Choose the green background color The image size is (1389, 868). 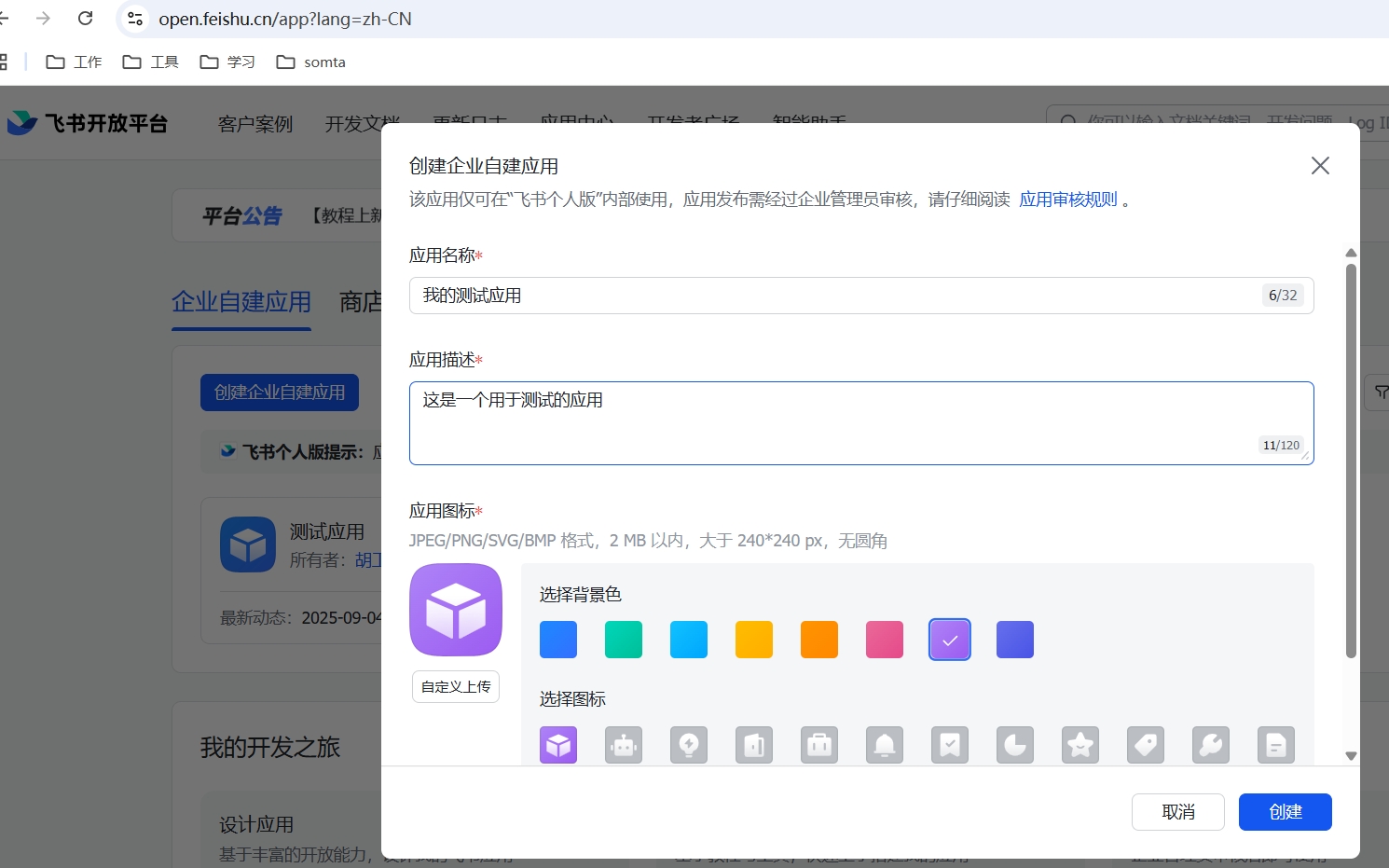tap(624, 640)
